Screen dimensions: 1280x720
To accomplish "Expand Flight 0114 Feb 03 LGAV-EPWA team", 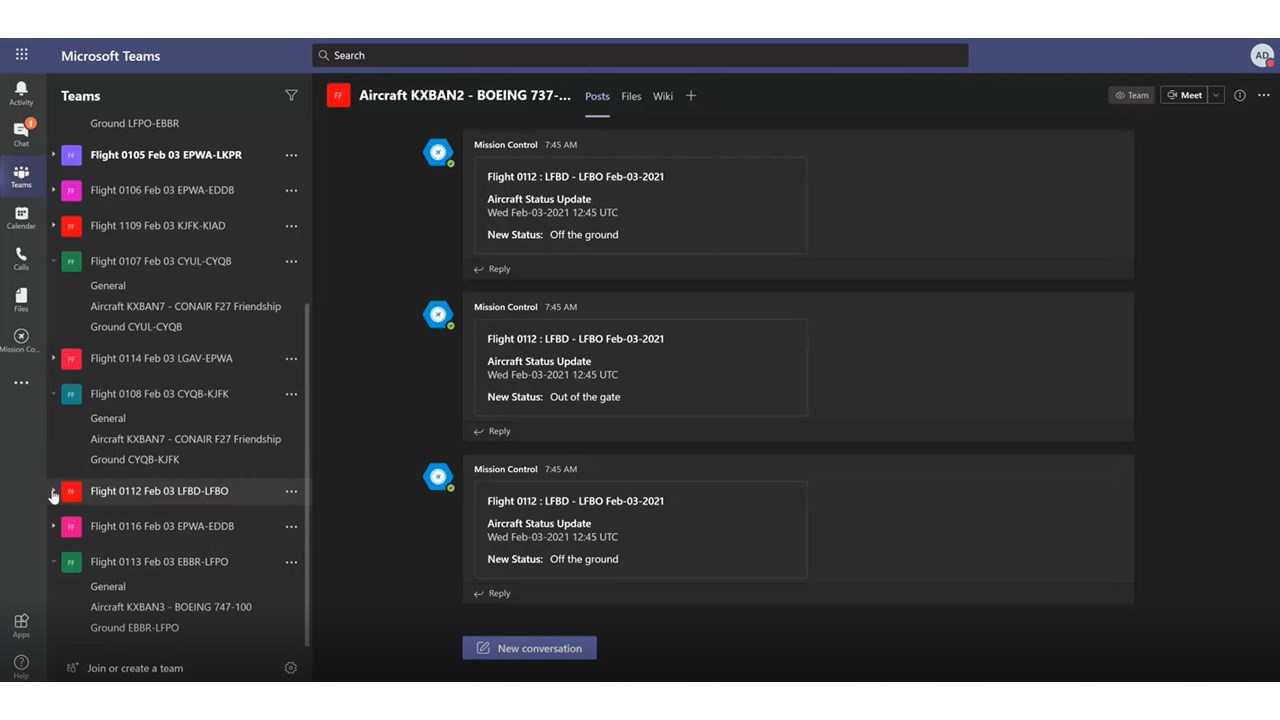I will tap(54, 358).
